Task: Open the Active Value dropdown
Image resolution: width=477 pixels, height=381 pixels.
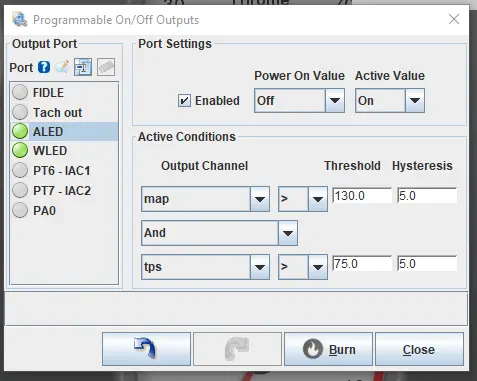Action: tap(390, 100)
